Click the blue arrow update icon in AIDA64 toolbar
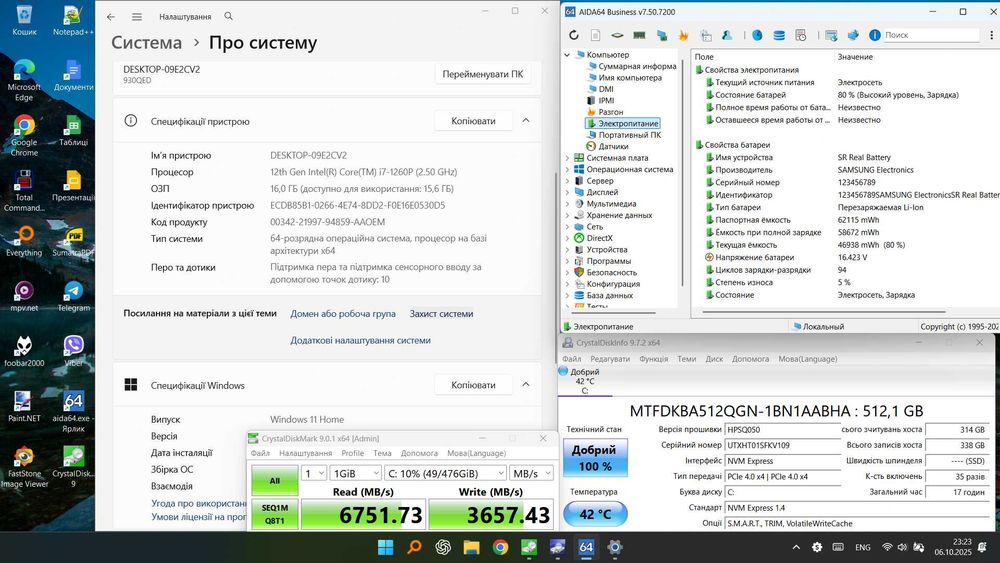Screen dimensions: 1000x563 tap(853, 35)
